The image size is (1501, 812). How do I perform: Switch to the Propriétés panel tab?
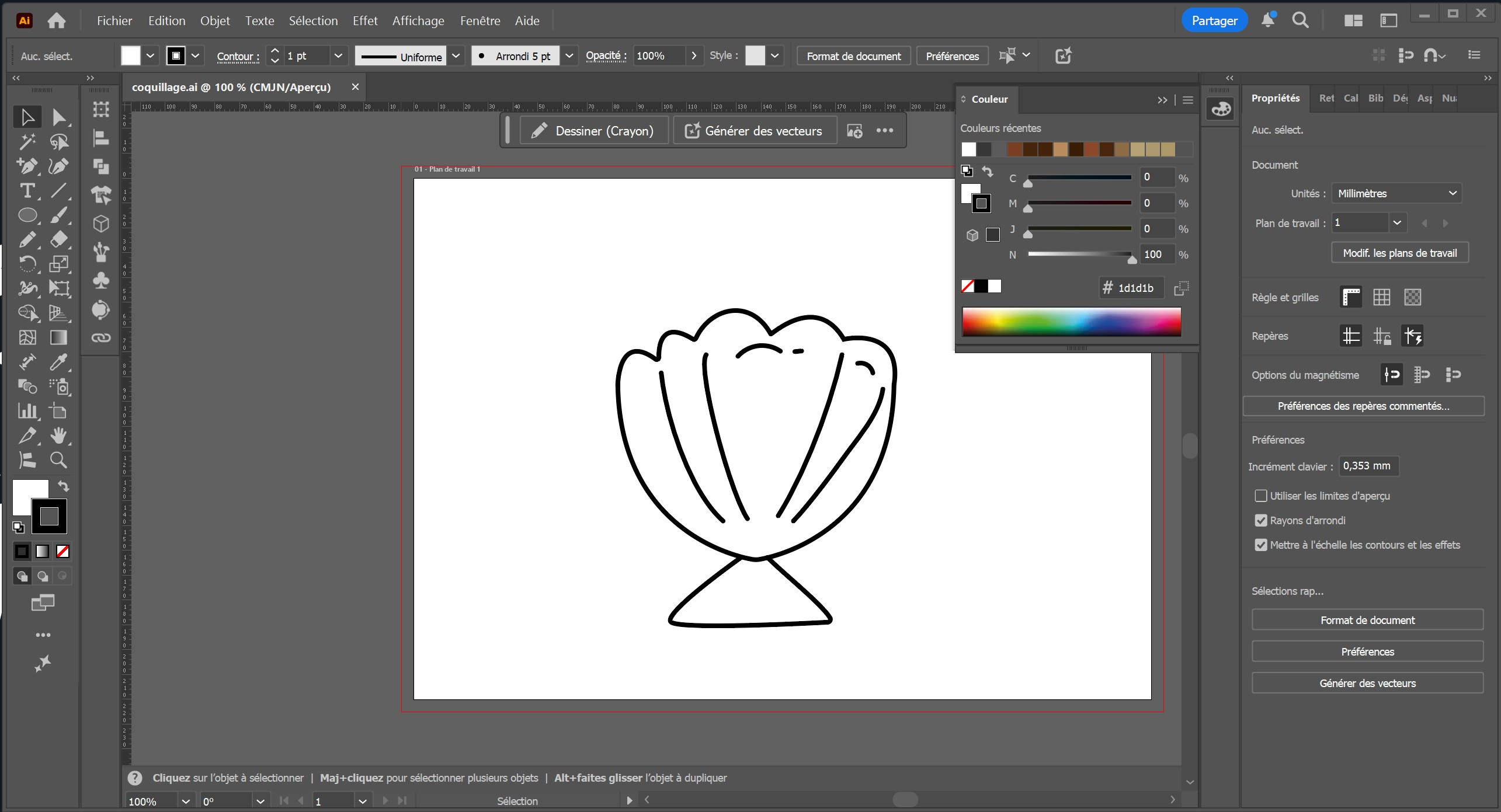pyautogui.click(x=1275, y=98)
